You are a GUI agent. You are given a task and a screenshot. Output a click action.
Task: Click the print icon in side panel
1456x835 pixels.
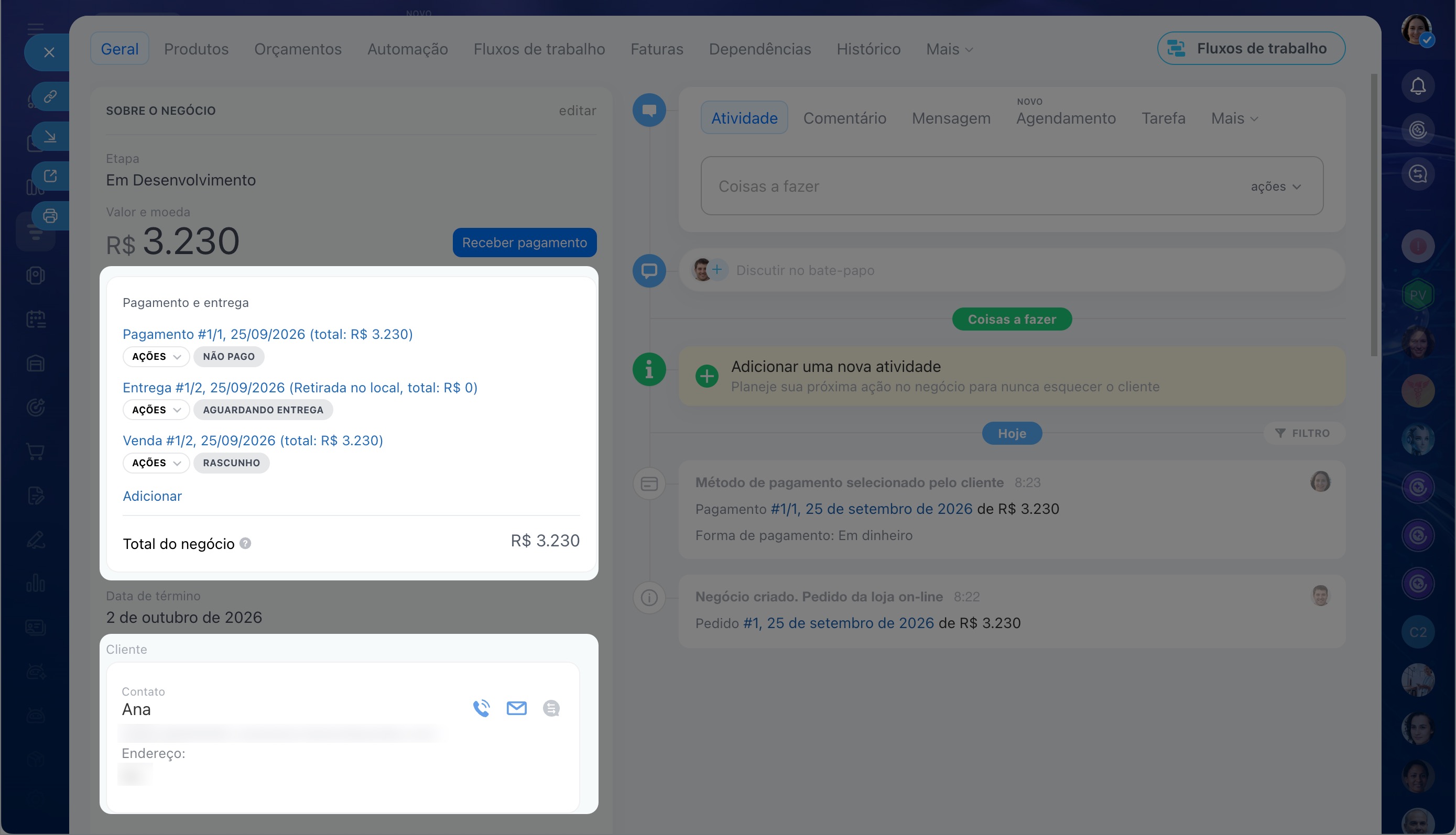tap(50, 216)
